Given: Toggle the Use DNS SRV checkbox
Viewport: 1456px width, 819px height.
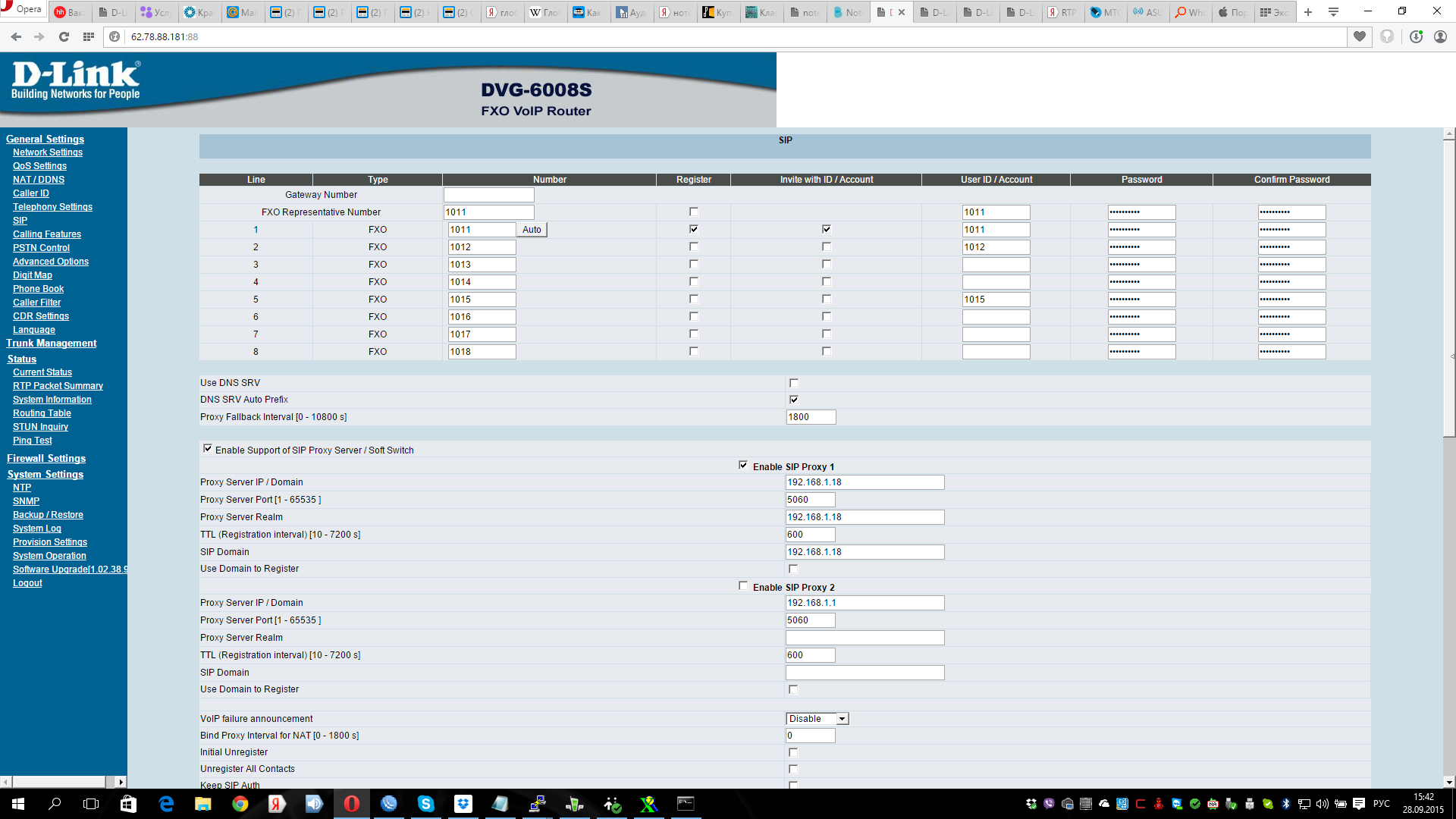Looking at the screenshot, I should tap(793, 383).
